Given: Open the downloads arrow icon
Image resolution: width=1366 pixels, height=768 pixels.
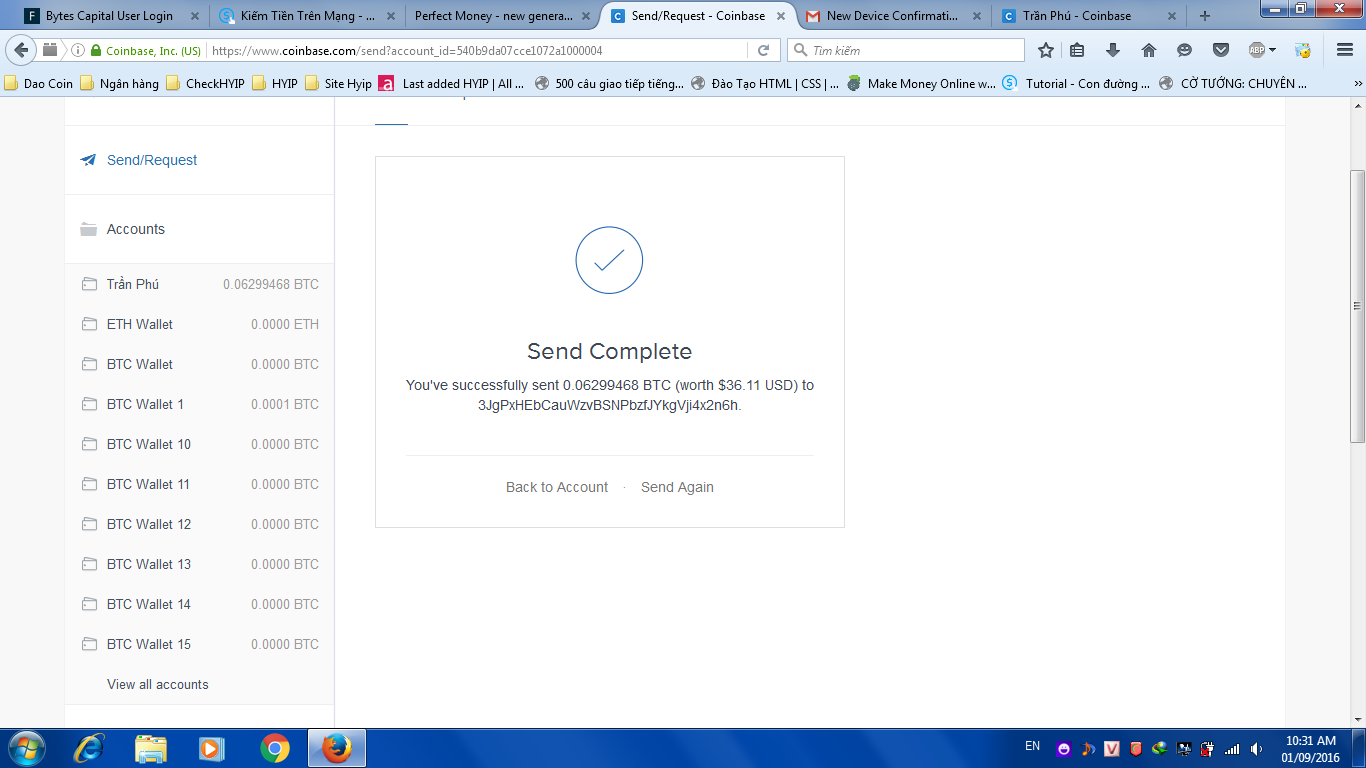Looking at the screenshot, I should tap(1113, 50).
